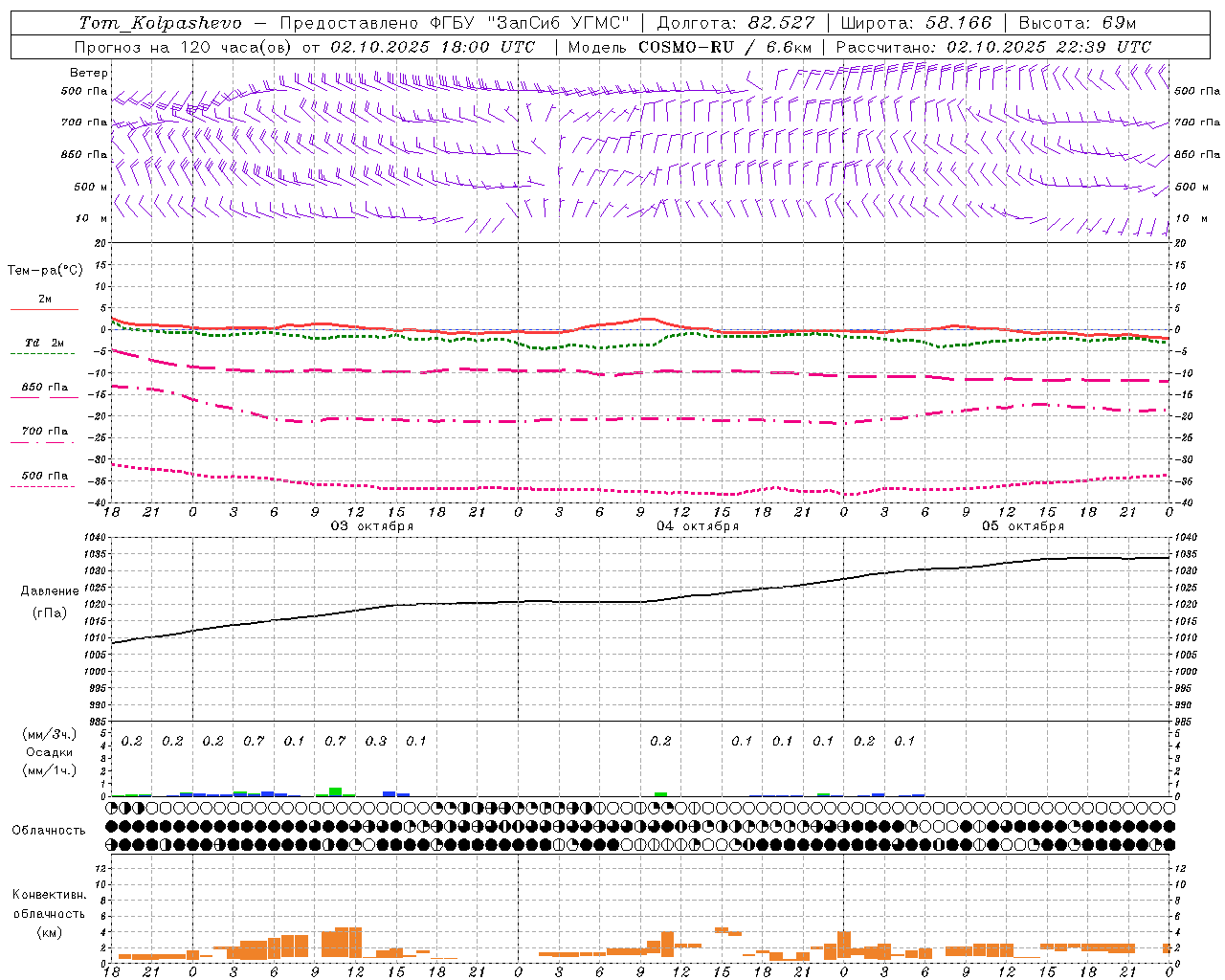Click the Облачность cloud cover label
Image resolution: width=1225 pixels, height=980 pixels.
point(49,831)
